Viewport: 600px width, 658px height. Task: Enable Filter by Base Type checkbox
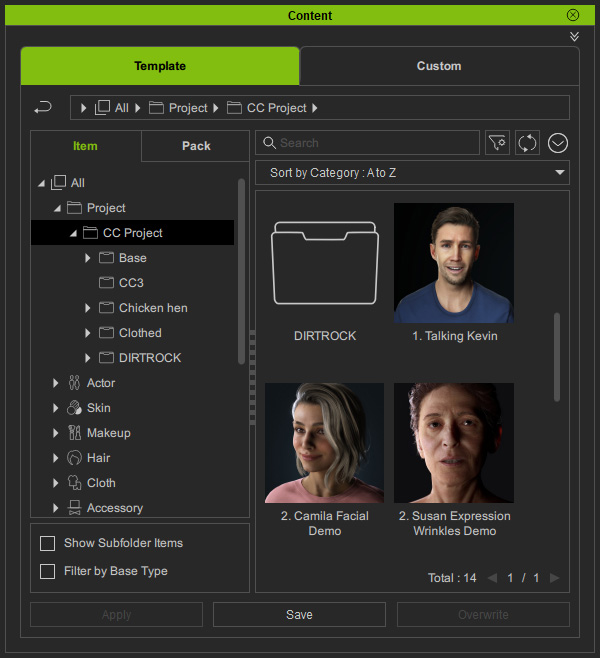pos(47,571)
